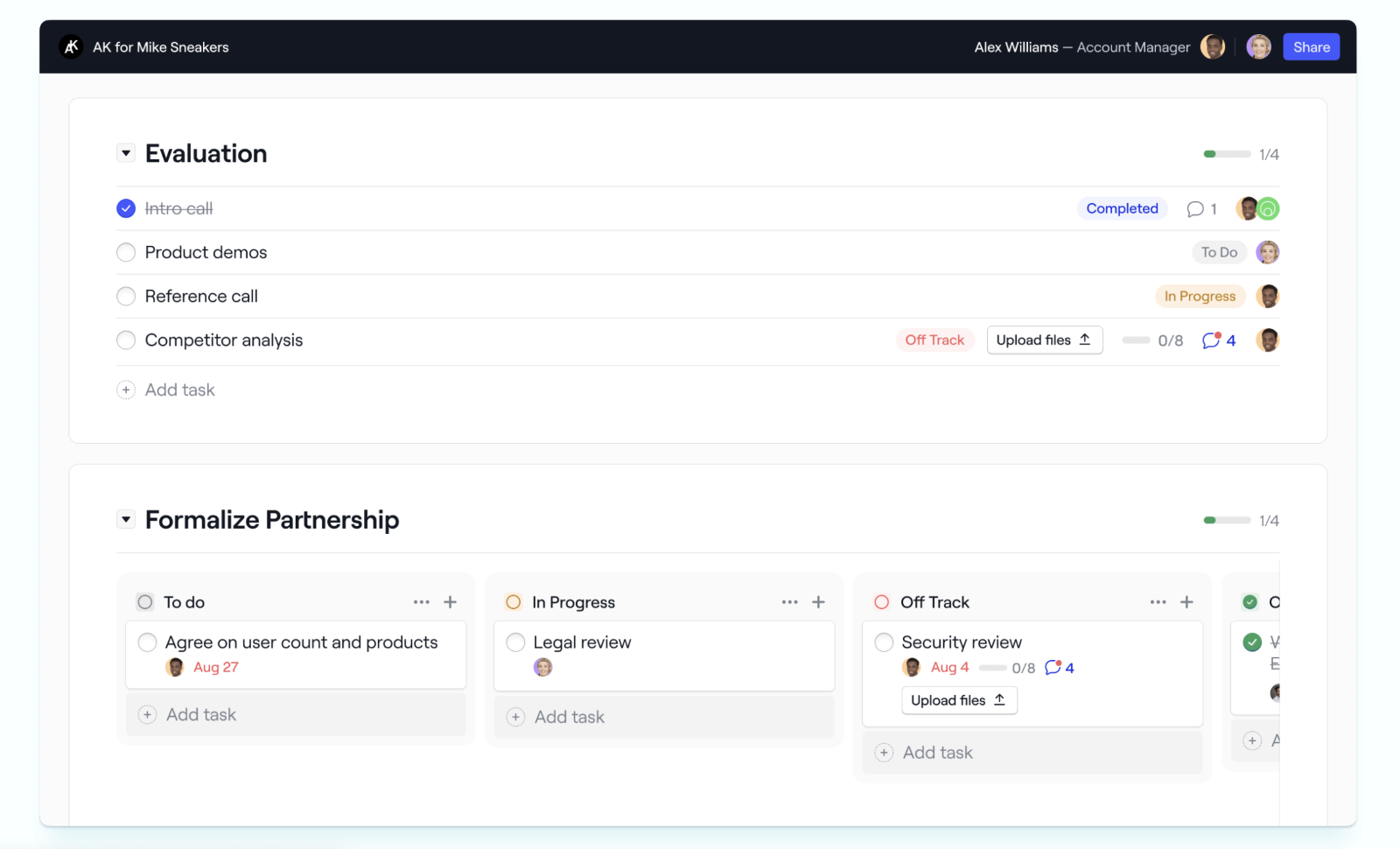Screen dimensions: 1400x849
Task: Click the assignee avatar on Product demos
Action: tap(1268, 253)
